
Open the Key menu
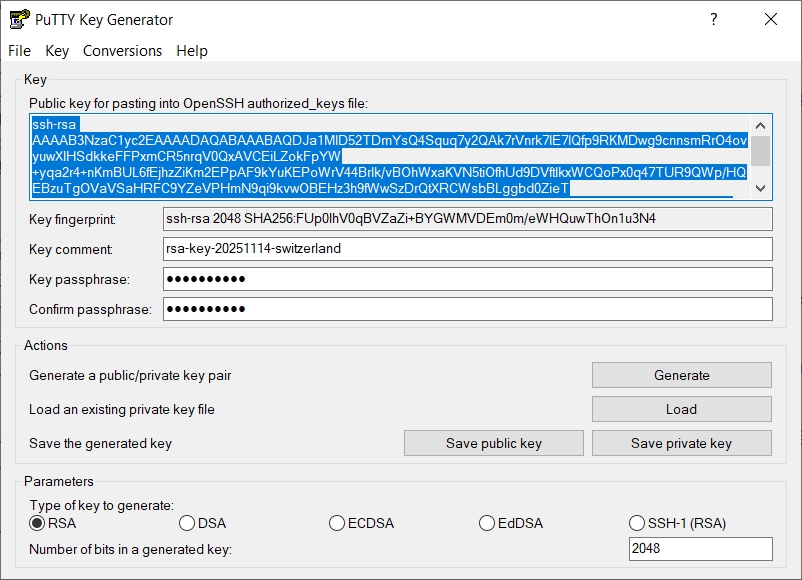coord(57,51)
